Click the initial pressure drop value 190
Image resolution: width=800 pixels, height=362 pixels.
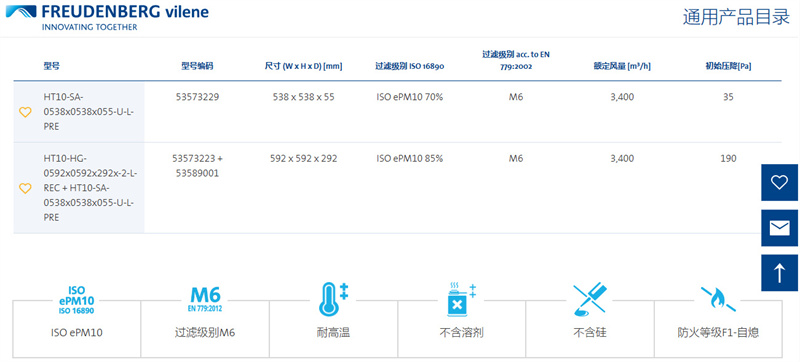coord(728,159)
